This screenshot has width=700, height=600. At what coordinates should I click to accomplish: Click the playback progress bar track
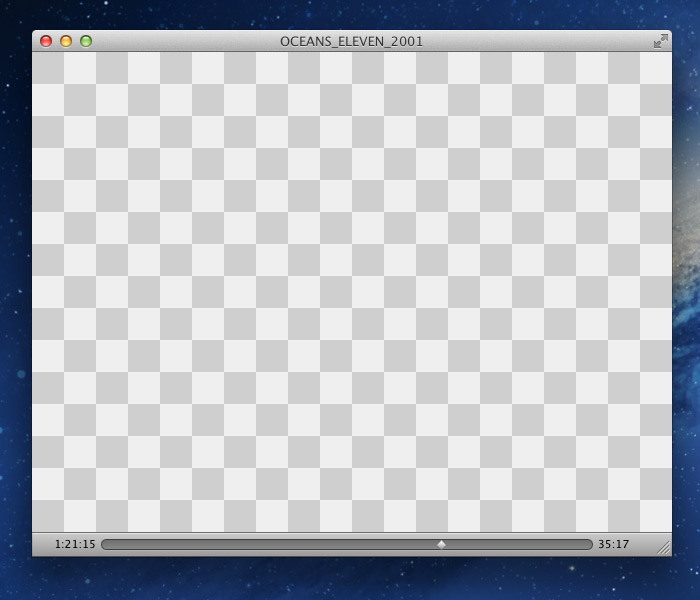tap(347, 545)
